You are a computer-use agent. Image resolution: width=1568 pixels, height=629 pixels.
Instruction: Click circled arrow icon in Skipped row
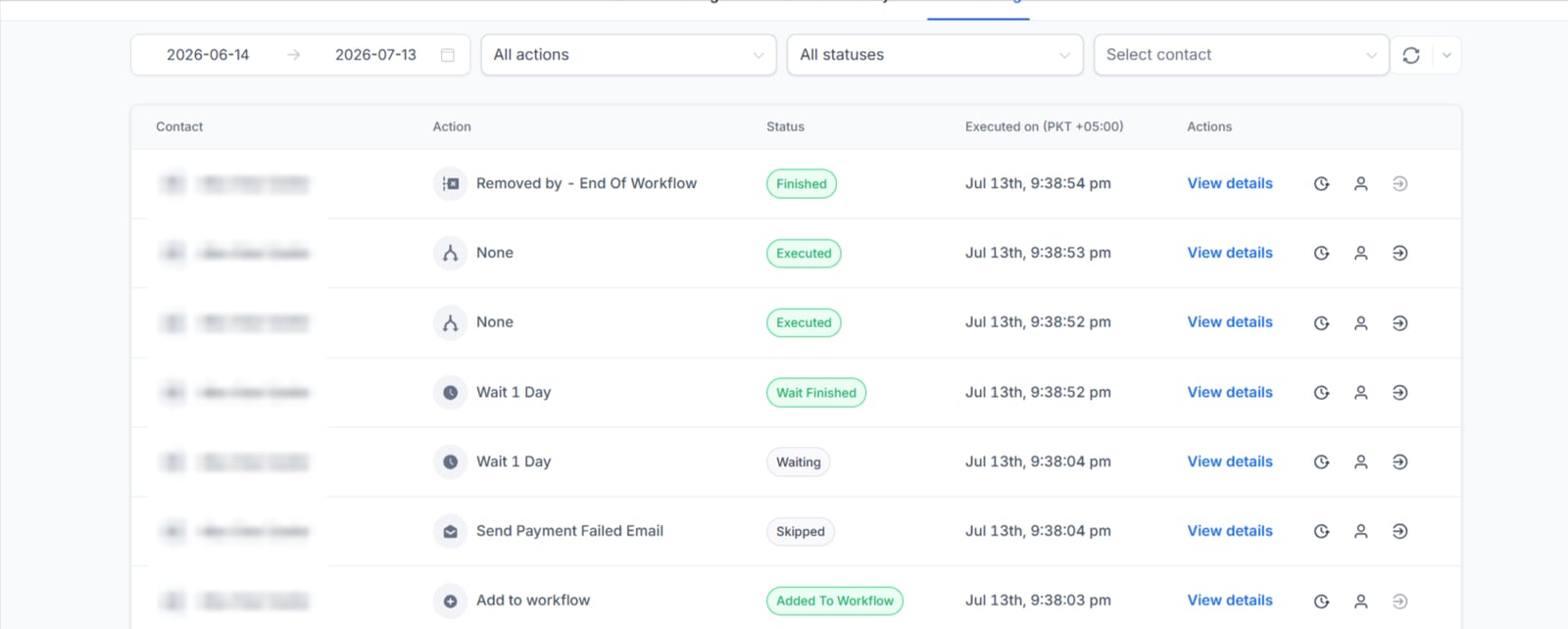click(x=1400, y=532)
